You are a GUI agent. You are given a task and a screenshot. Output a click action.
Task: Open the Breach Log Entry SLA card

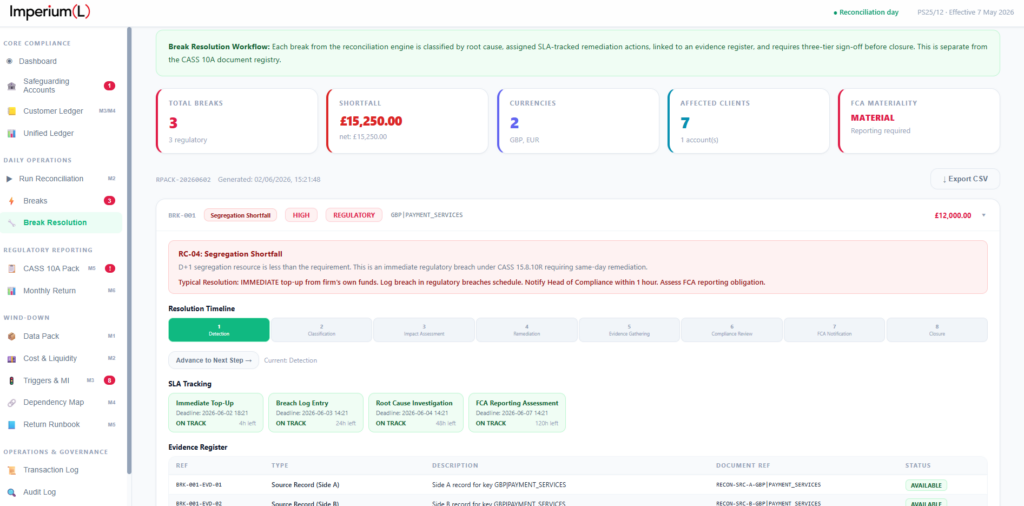pos(315,413)
